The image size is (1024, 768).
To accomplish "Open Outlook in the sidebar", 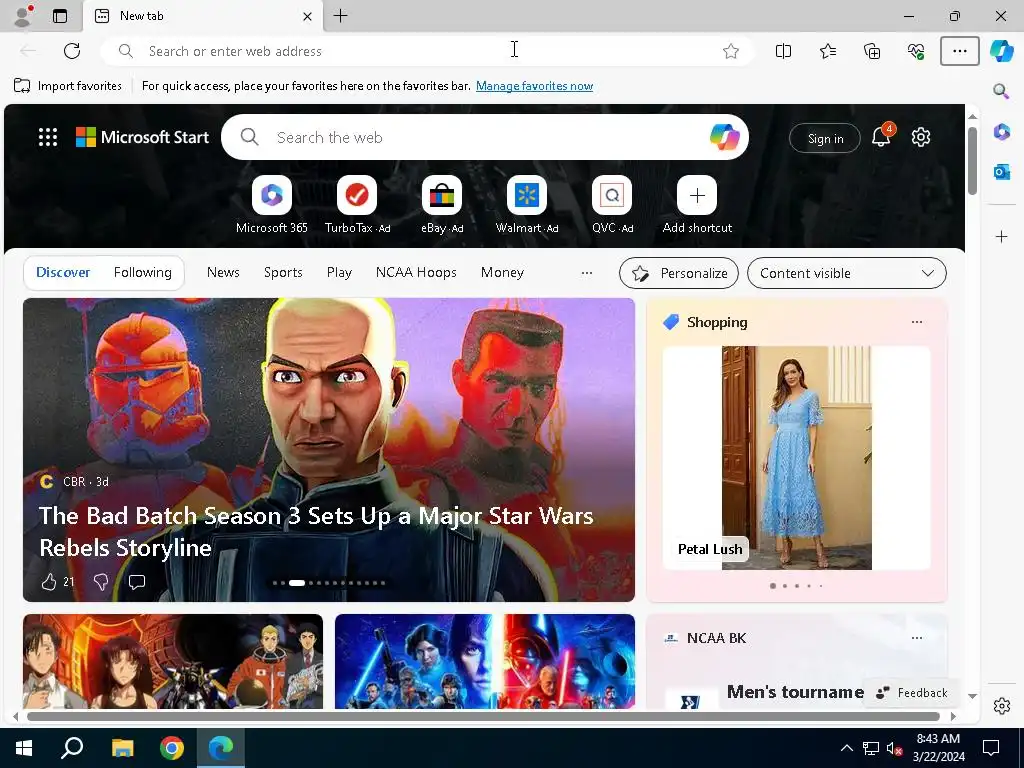I will tap(1002, 172).
